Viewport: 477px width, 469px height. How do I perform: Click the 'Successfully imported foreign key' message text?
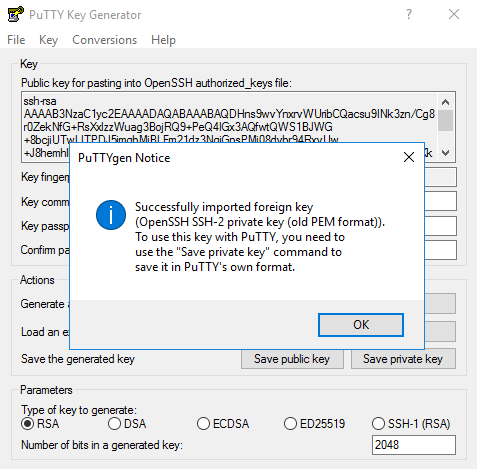(260, 237)
